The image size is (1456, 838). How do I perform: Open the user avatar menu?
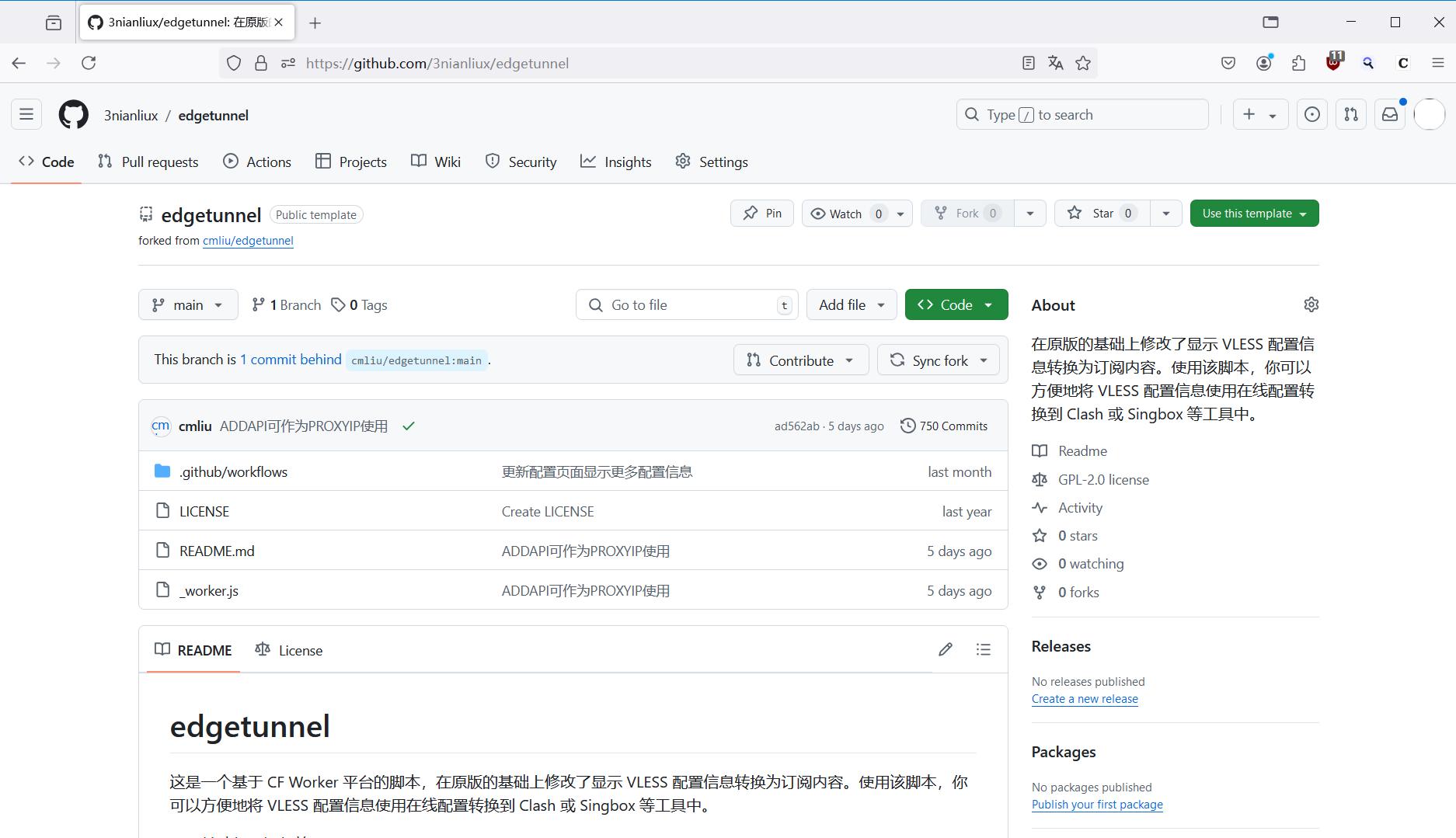(x=1430, y=115)
